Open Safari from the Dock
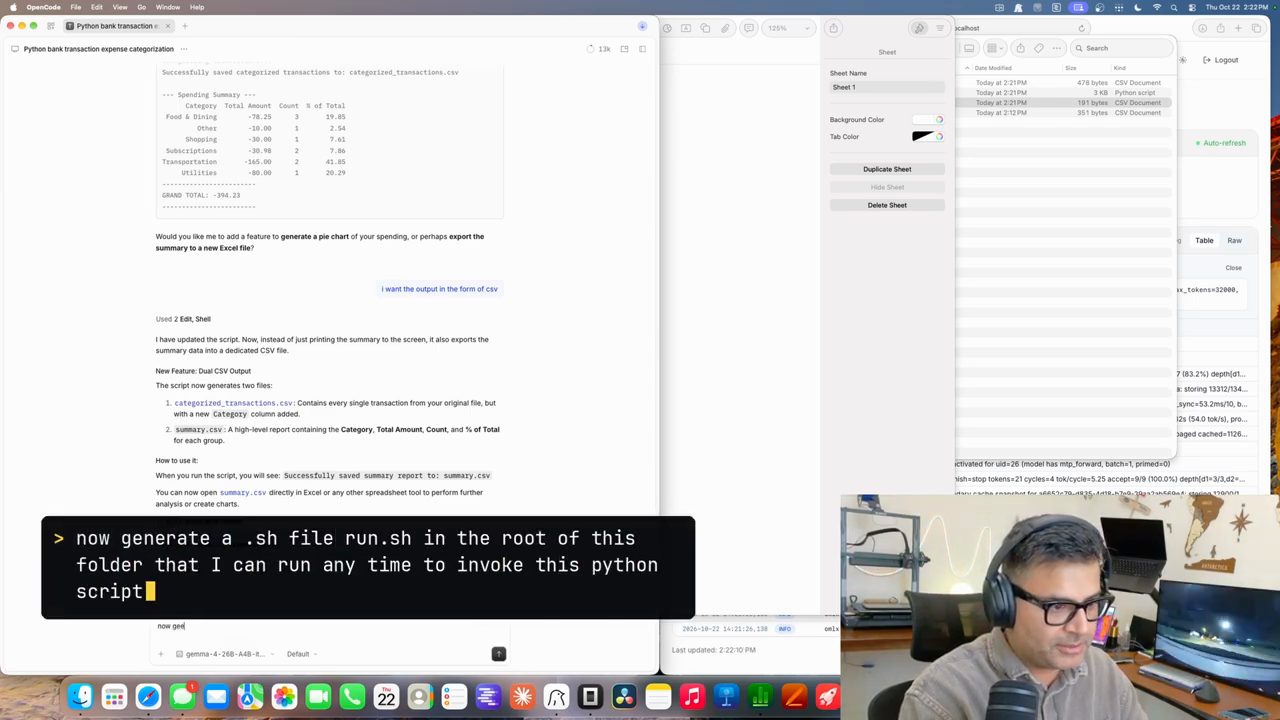 148,696
